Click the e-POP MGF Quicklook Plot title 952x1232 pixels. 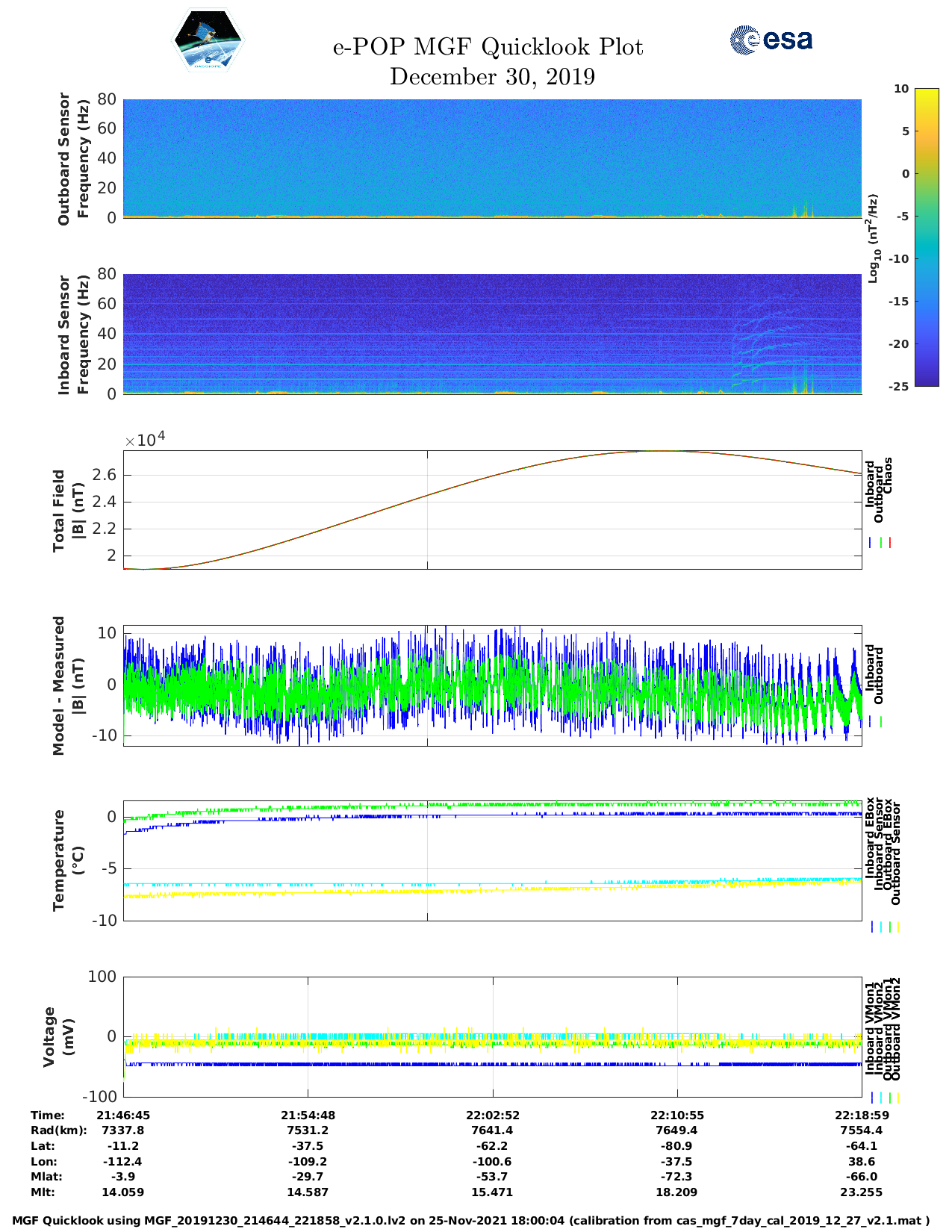(x=488, y=47)
